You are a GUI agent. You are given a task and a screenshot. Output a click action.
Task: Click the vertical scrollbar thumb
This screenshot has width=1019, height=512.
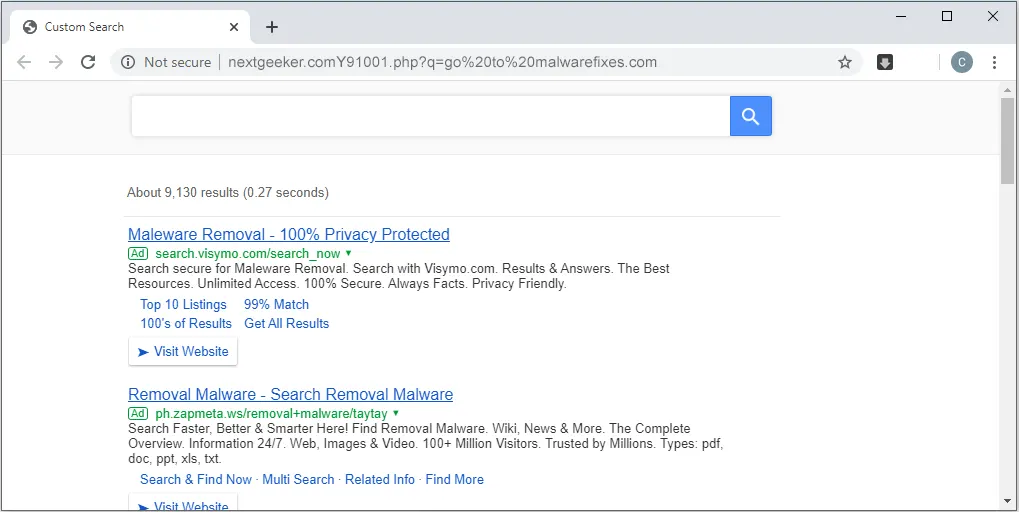pyautogui.click(x=1007, y=141)
